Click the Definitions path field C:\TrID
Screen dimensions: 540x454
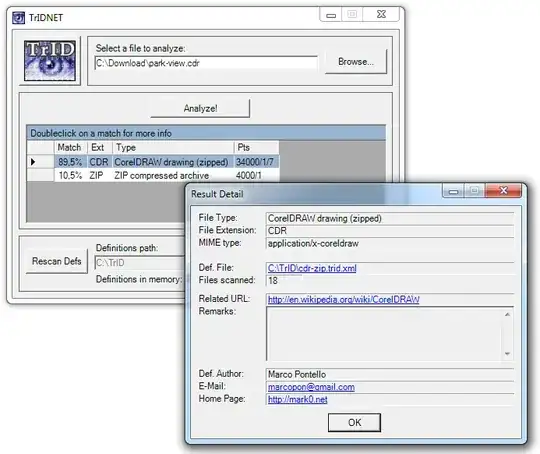[x=140, y=263]
